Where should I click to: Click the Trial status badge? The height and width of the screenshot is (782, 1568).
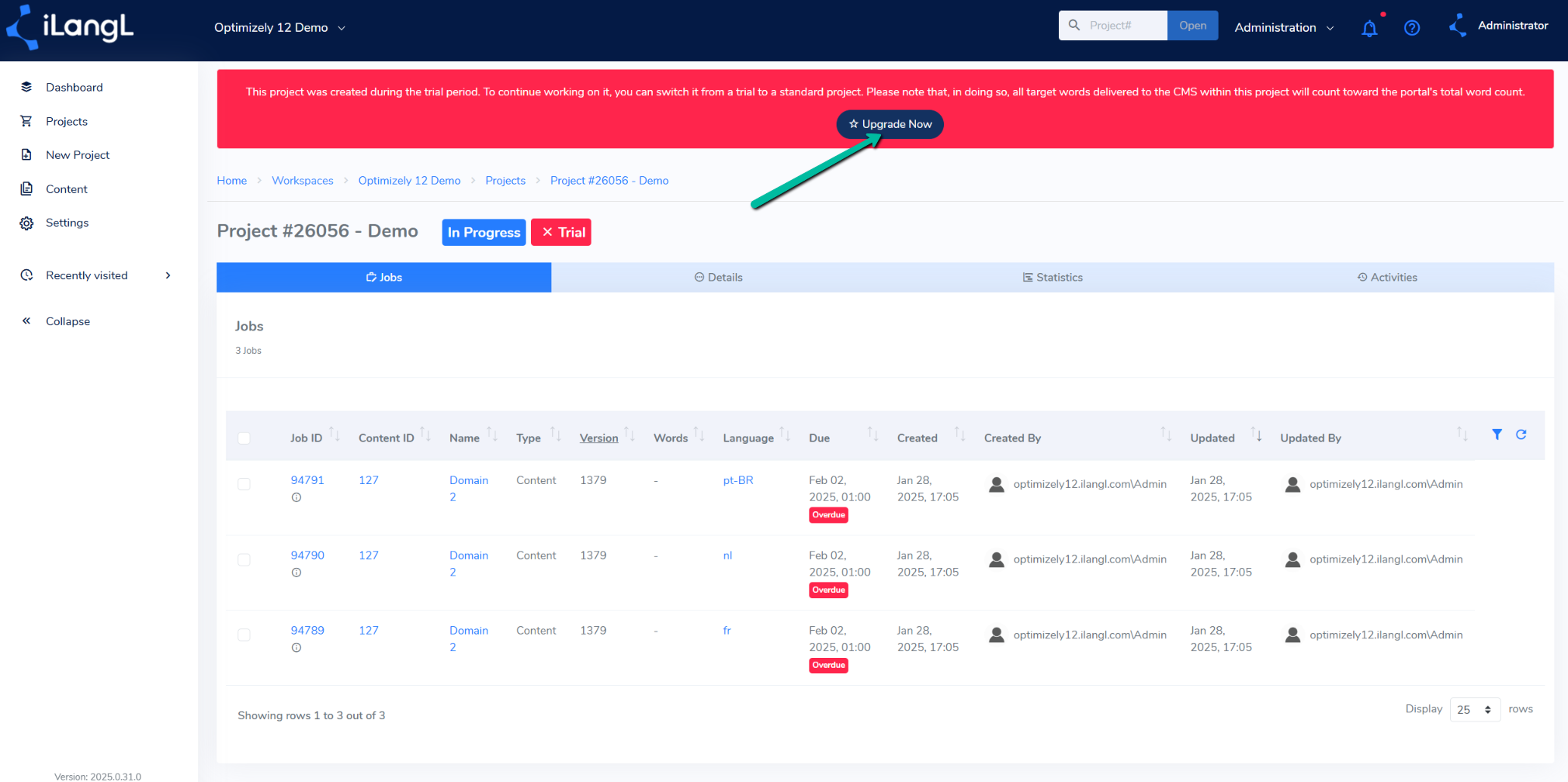pyautogui.click(x=561, y=233)
